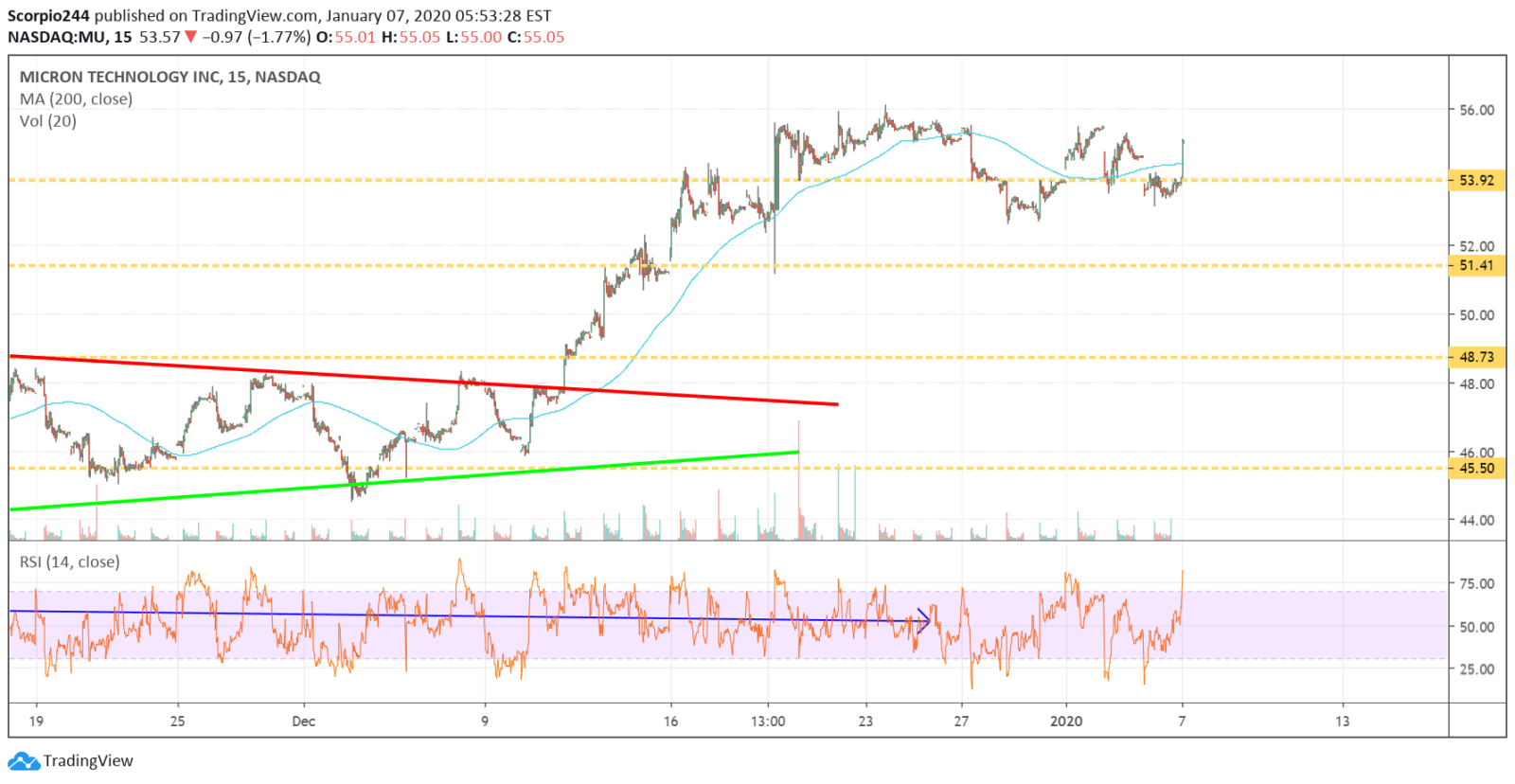Click the TradingView text at bottom left
This screenshot has height=784, width=1515.
coord(88,761)
